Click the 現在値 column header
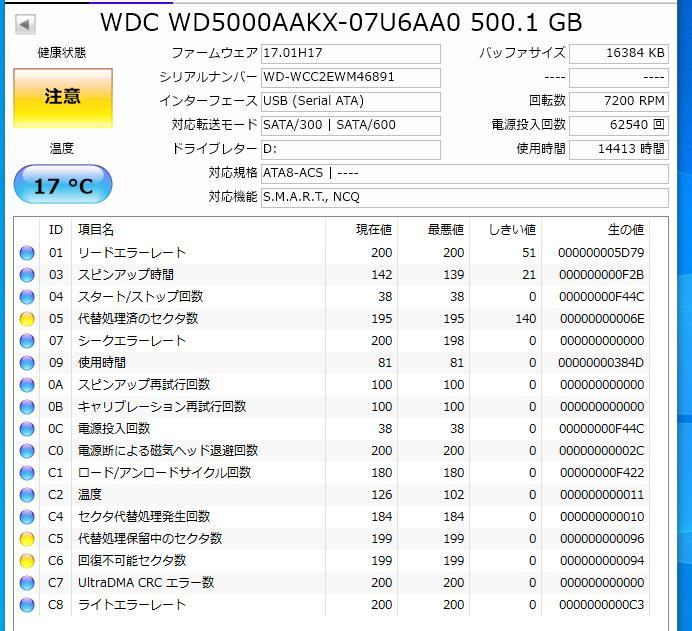Image resolution: width=692 pixels, height=631 pixels. tap(374, 230)
